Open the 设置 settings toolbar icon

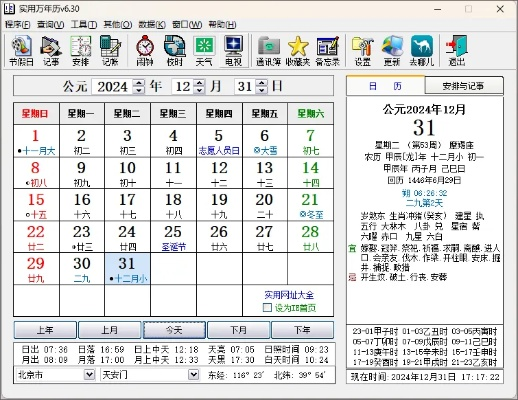362,51
